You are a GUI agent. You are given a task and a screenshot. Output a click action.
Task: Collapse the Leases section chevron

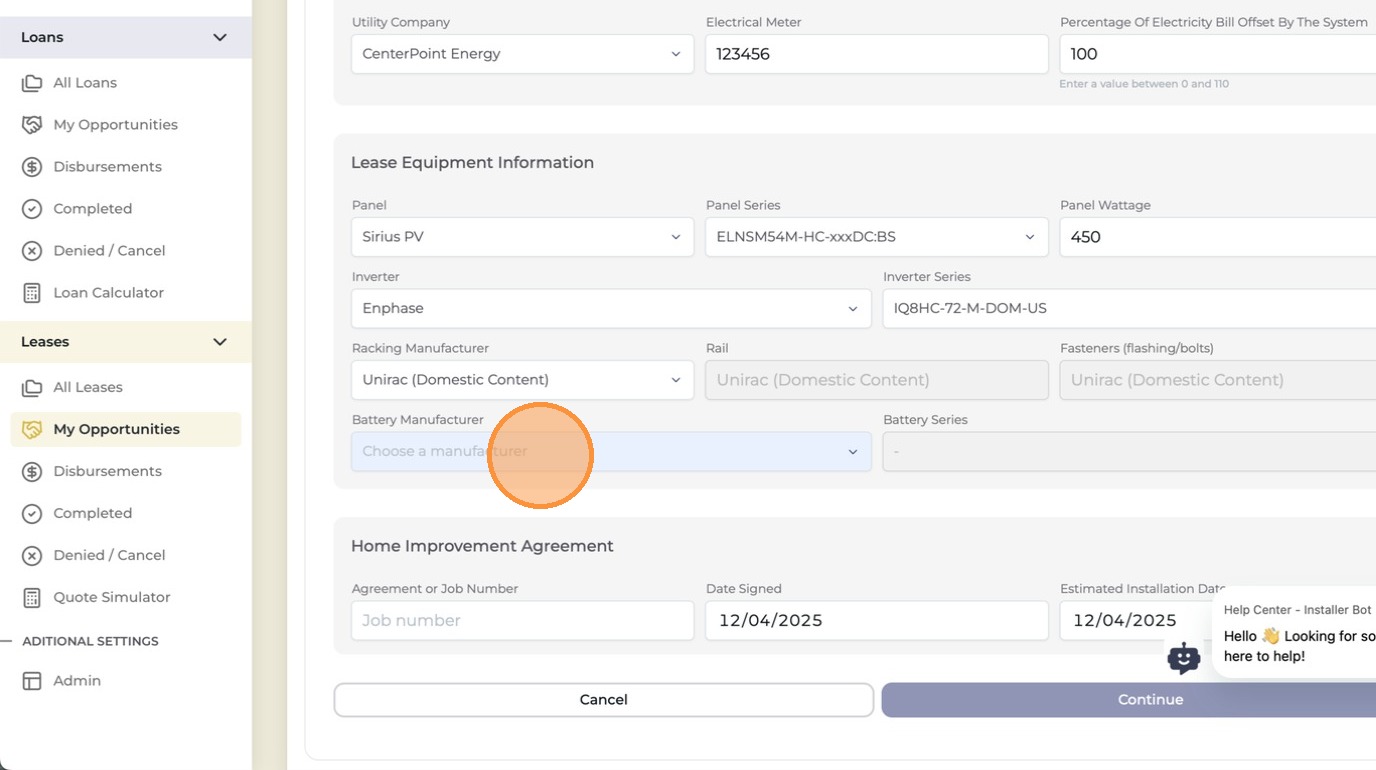click(220, 342)
